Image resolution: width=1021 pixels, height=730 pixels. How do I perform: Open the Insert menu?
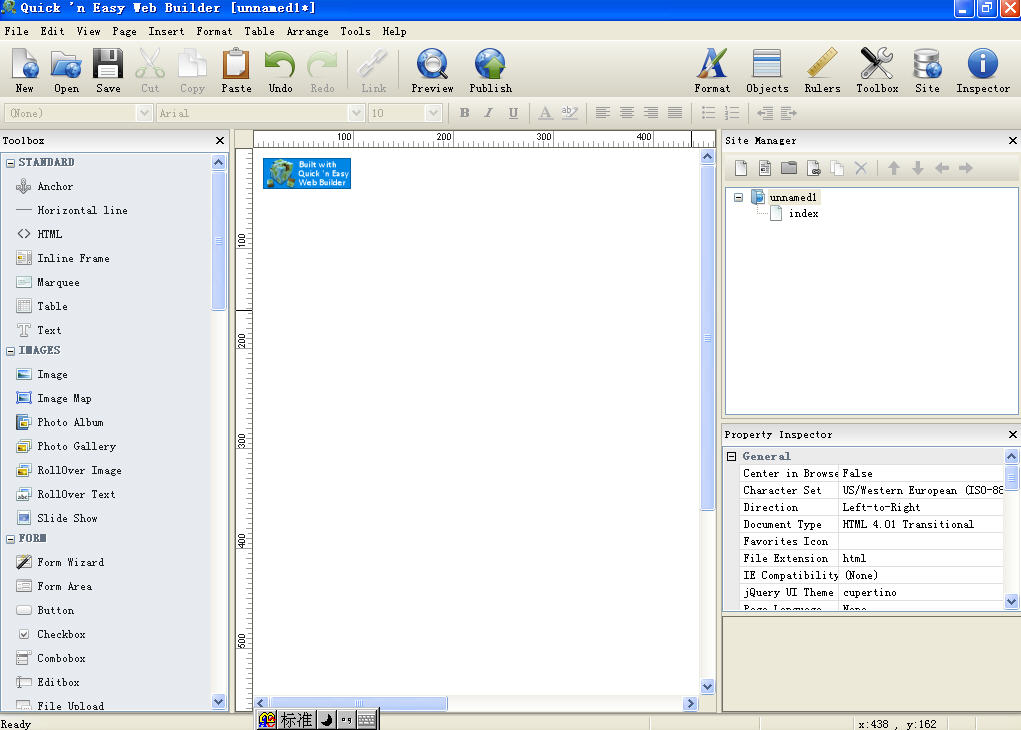[166, 31]
